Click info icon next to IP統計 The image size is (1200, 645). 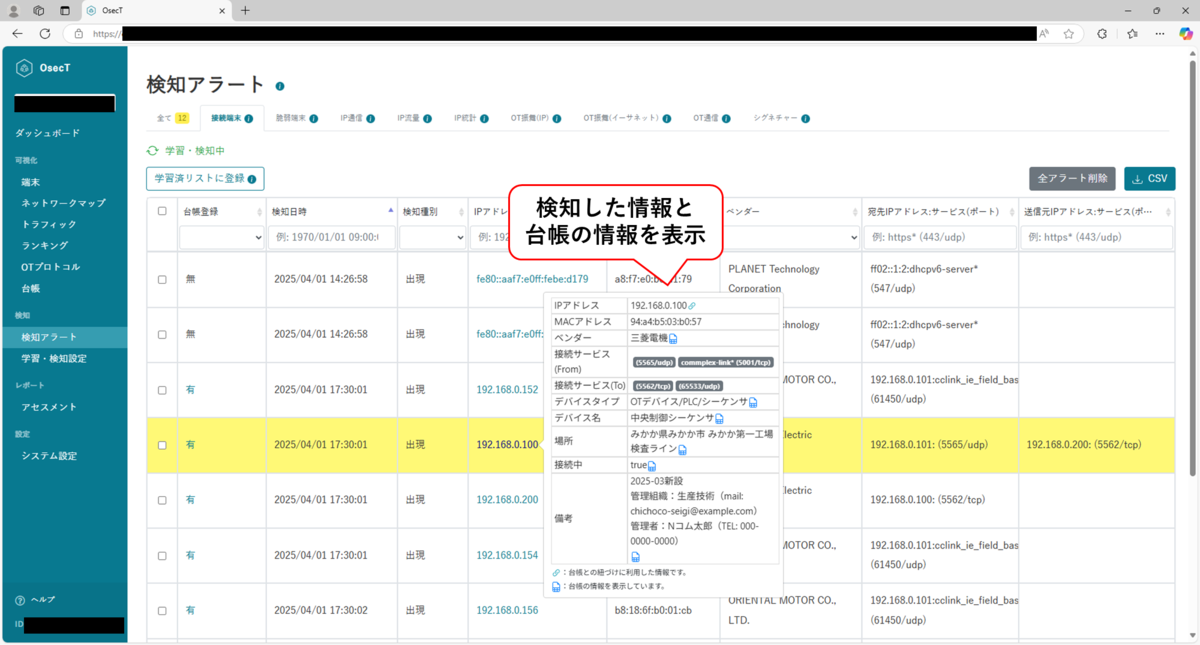(484, 118)
